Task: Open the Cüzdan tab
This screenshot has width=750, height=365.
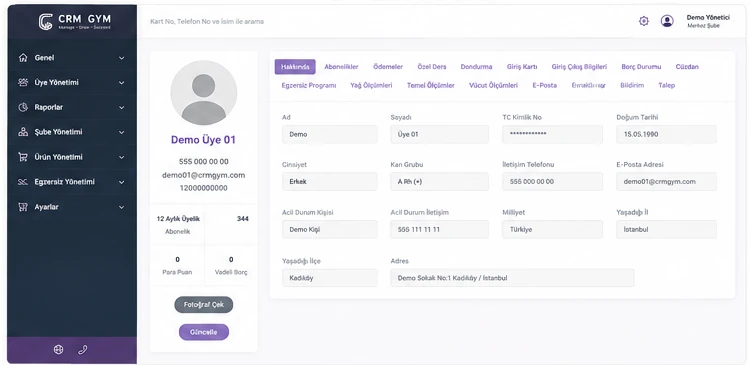Action: (x=687, y=67)
